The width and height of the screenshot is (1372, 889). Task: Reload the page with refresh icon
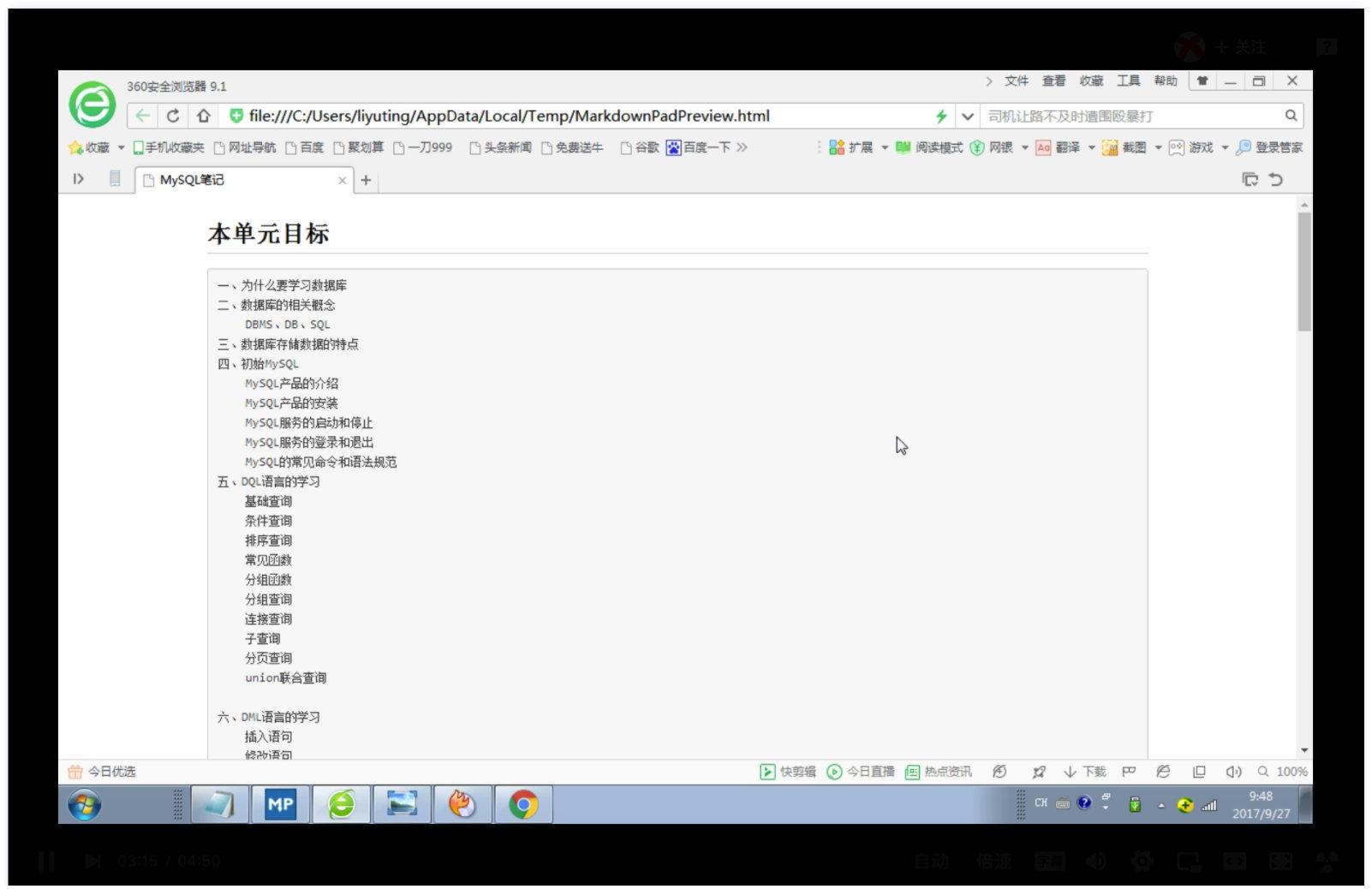(x=173, y=116)
